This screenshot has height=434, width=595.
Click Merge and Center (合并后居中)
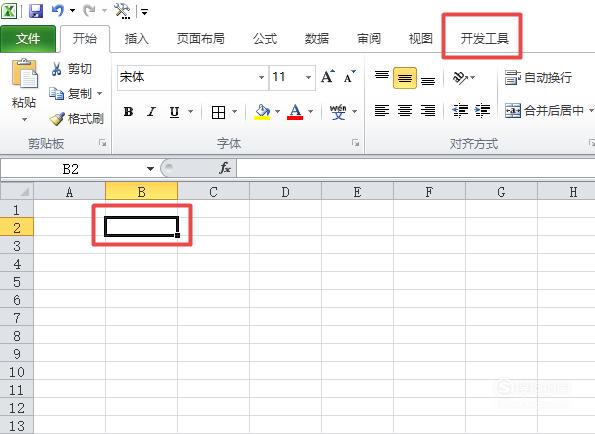[544, 111]
